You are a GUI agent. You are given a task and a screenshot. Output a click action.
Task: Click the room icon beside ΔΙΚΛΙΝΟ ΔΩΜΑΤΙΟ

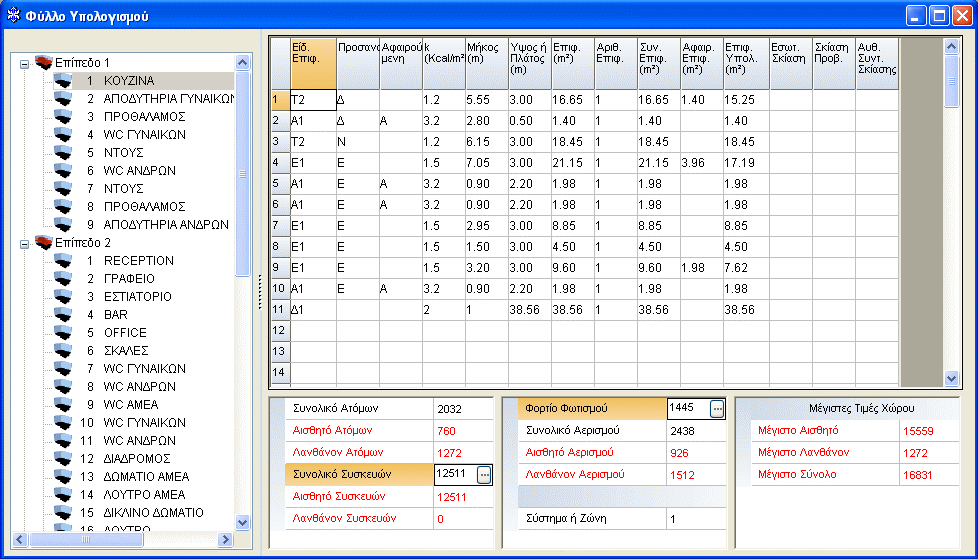click(x=62, y=513)
